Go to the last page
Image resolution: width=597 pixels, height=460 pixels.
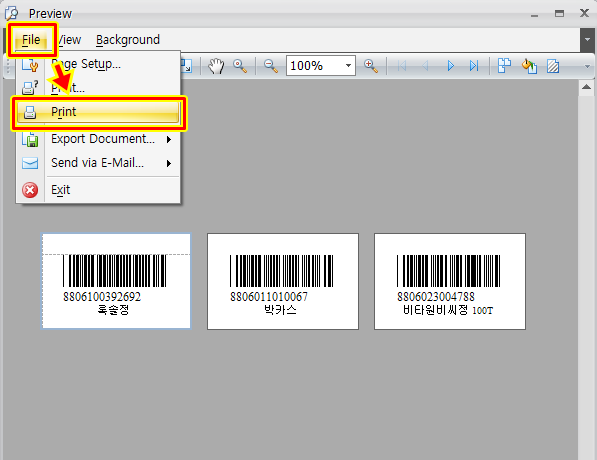coord(474,66)
